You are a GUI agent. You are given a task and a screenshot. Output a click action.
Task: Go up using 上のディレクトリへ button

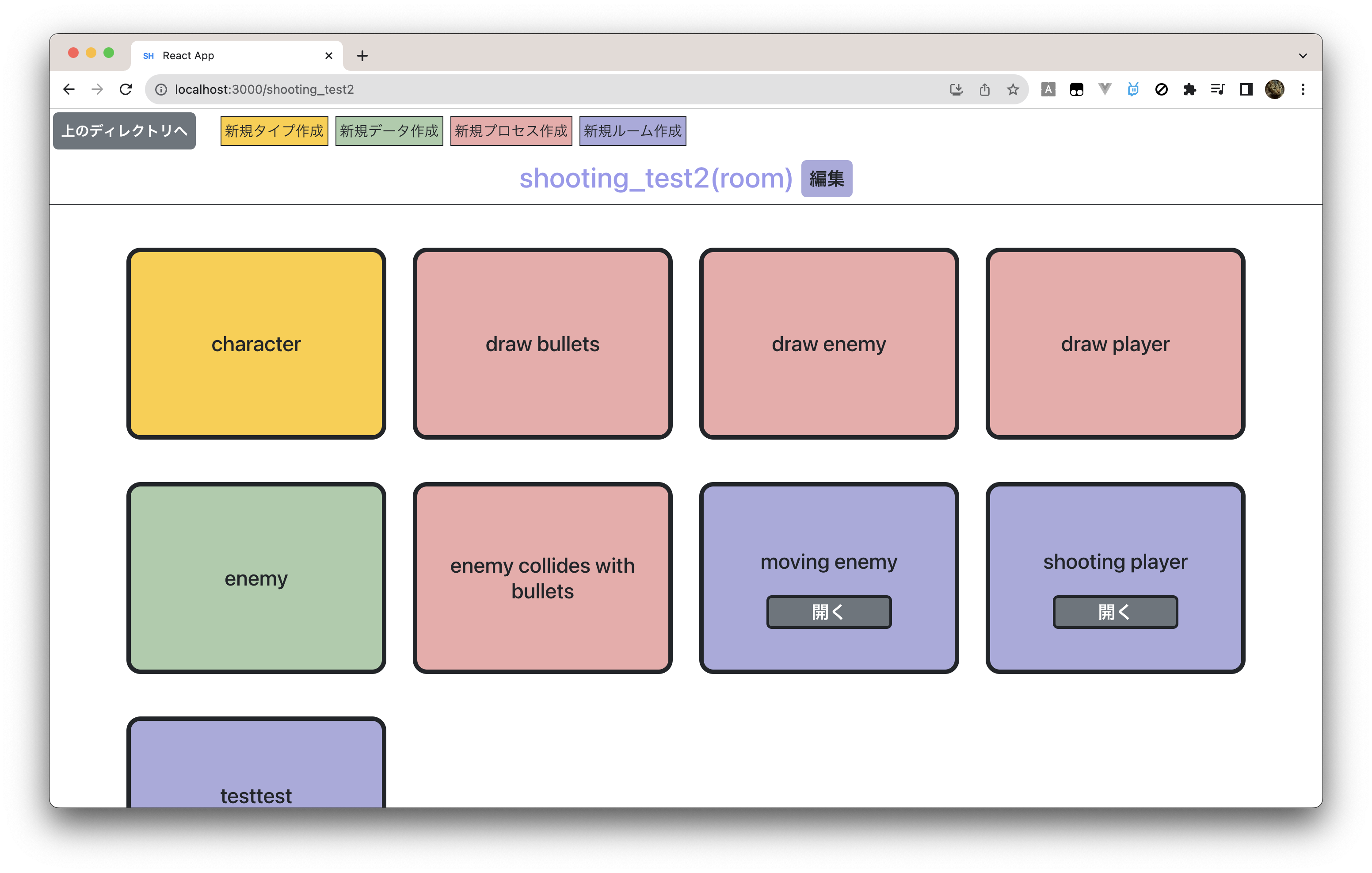tap(124, 131)
